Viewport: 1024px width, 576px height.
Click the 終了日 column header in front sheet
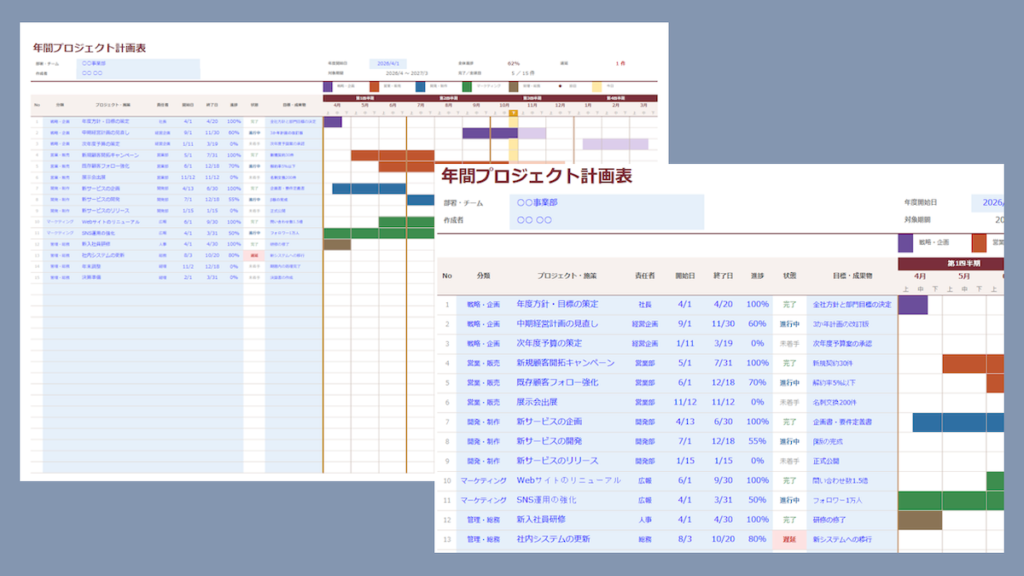click(x=723, y=276)
